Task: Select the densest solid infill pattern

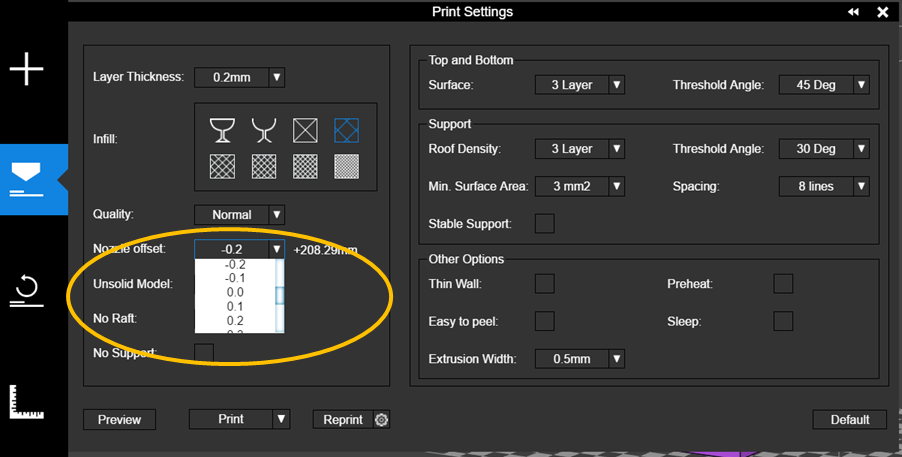Action: point(346,166)
